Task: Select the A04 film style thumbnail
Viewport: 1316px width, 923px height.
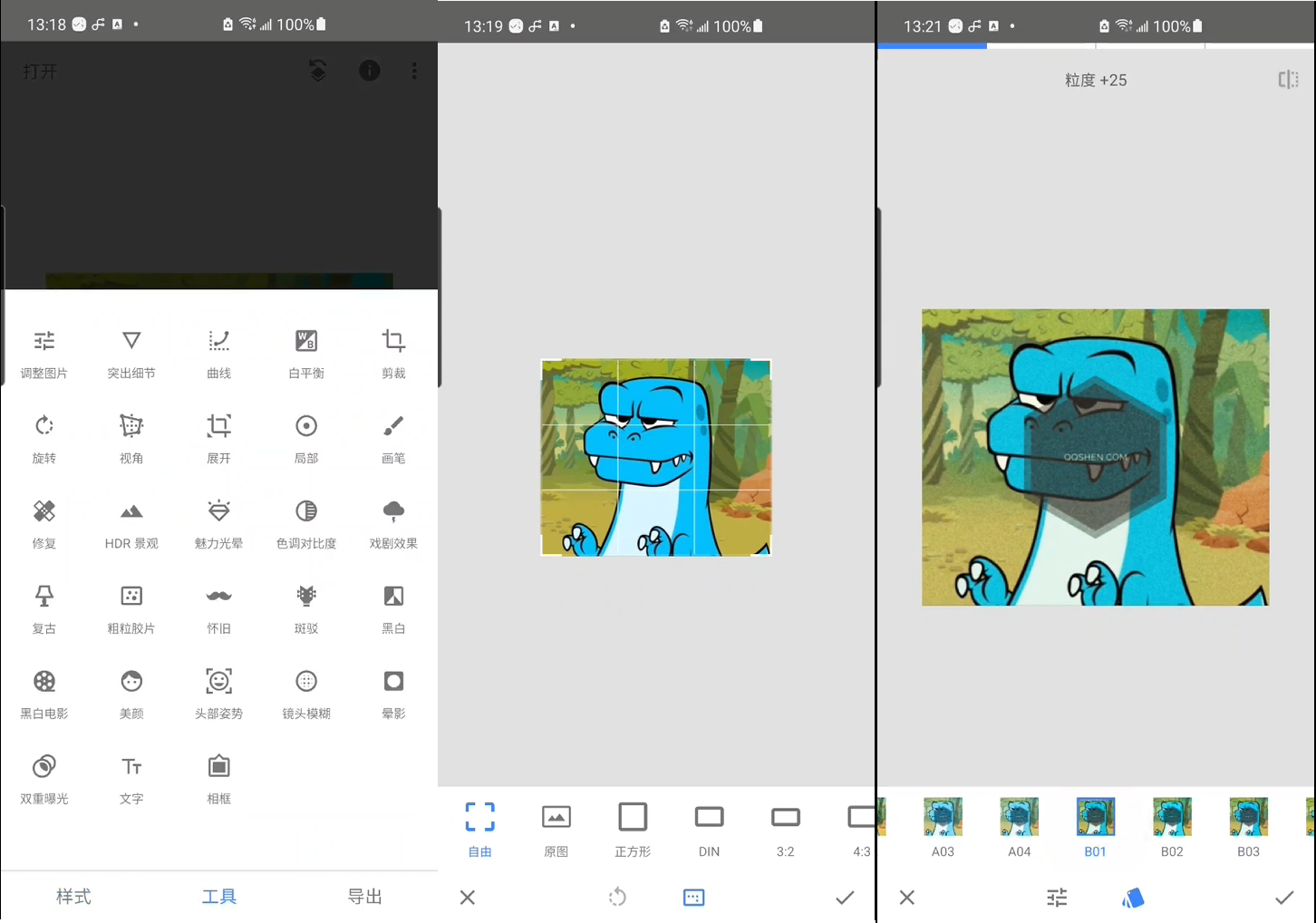Action: click(x=1019, y=828)
